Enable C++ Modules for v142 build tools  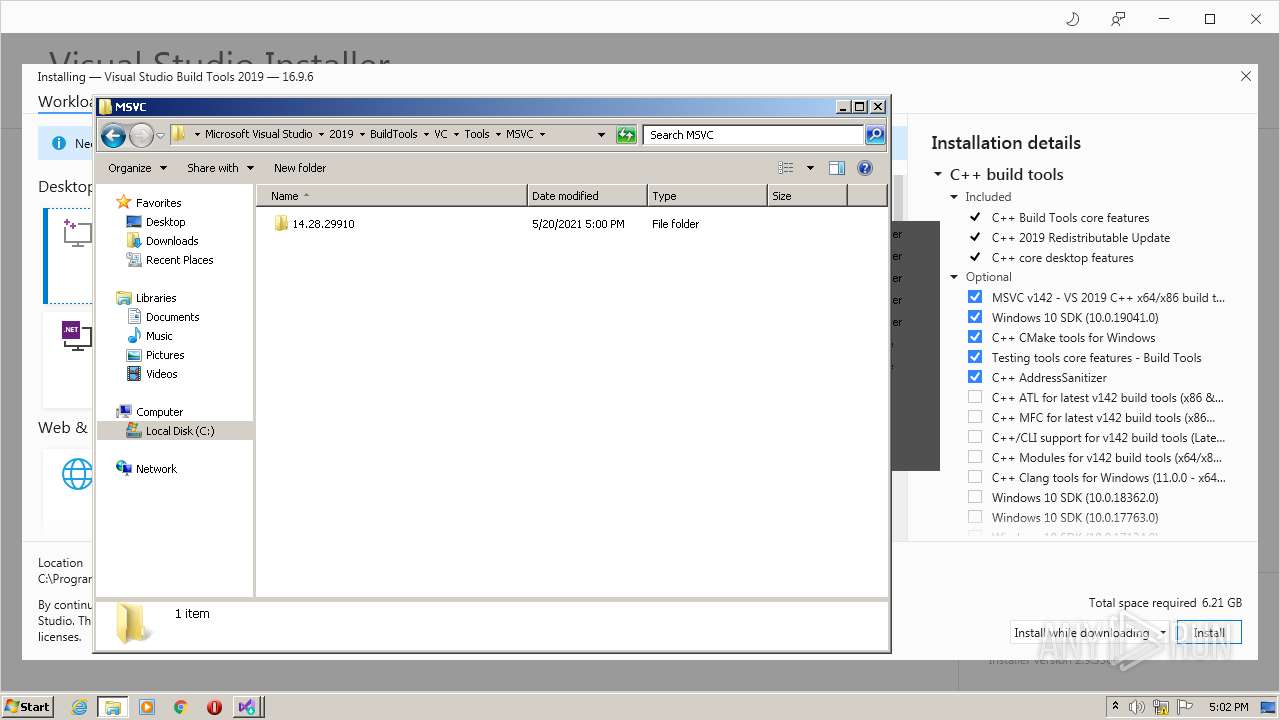975,457
